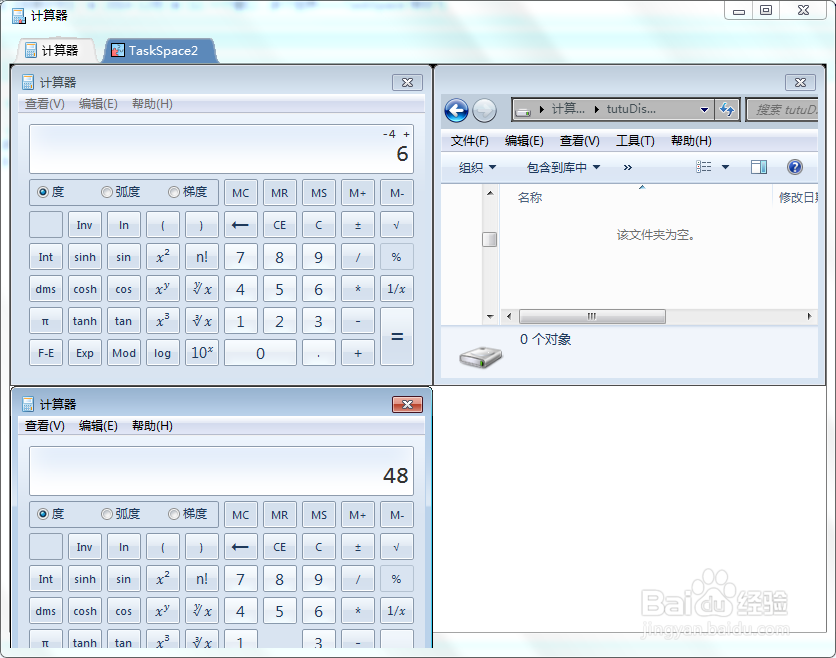This screenshot has height=658, width=836.
Task: Click the horizontal scrollbar thumb in Explorer
Action: (592, 316)
